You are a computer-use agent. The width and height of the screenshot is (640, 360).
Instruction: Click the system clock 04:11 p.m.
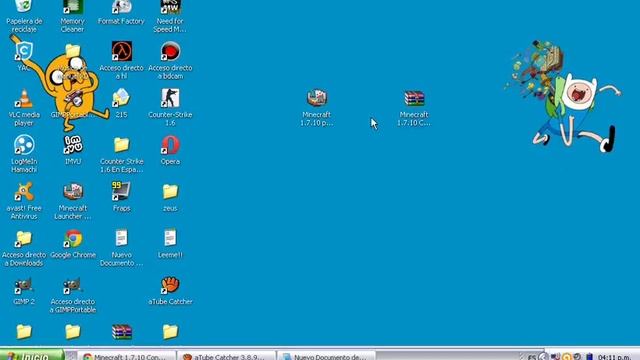(614, 357)
